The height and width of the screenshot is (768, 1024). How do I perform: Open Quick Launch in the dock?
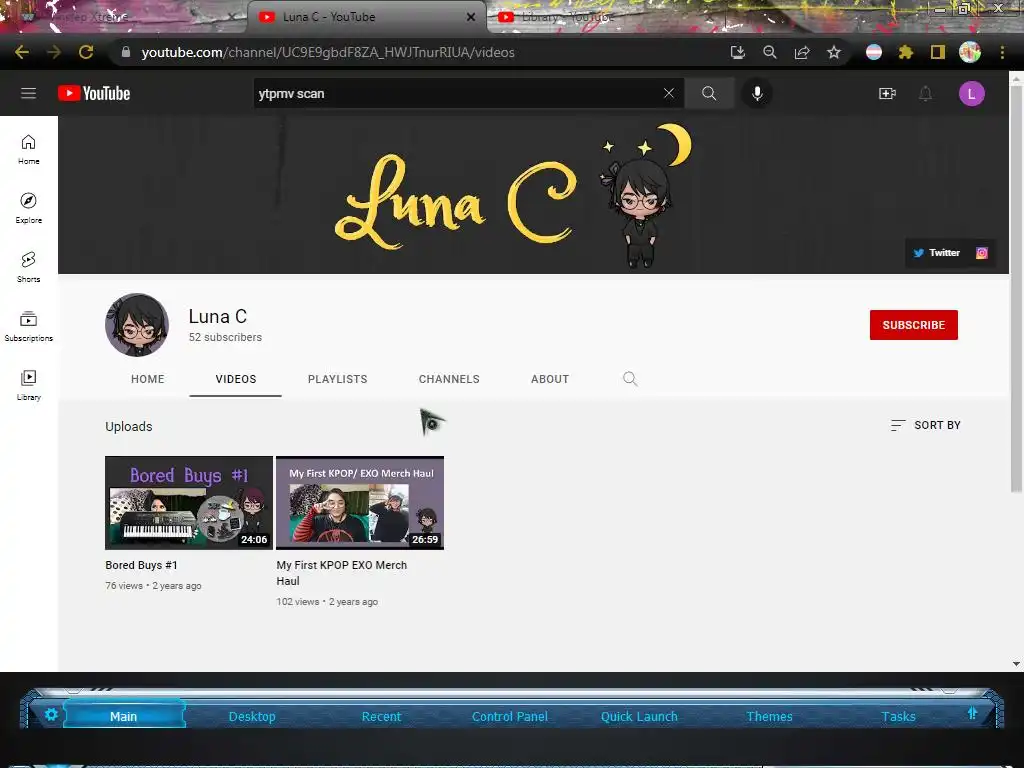[639, 716]
